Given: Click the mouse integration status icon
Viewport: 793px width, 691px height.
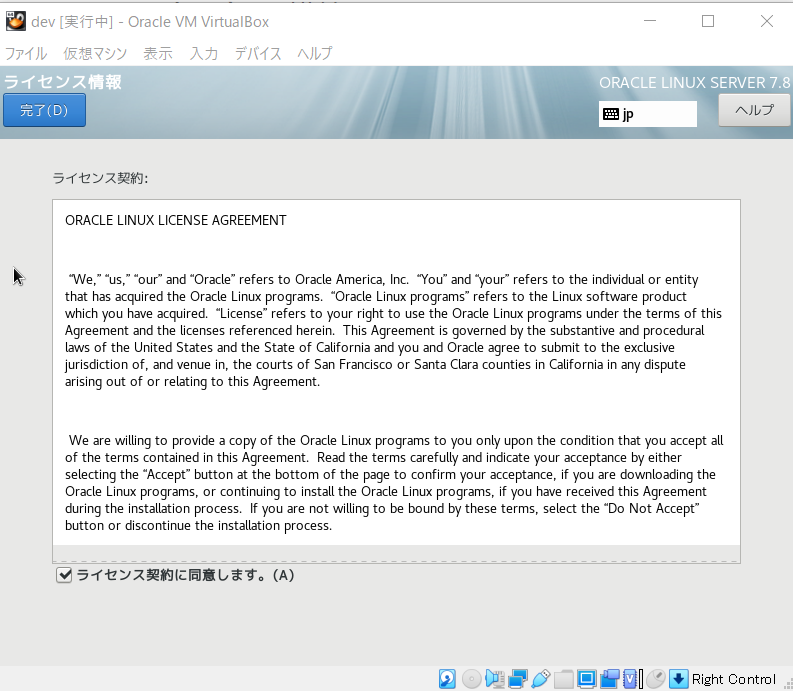Looking at the screenshot, I should click(656, 678).
